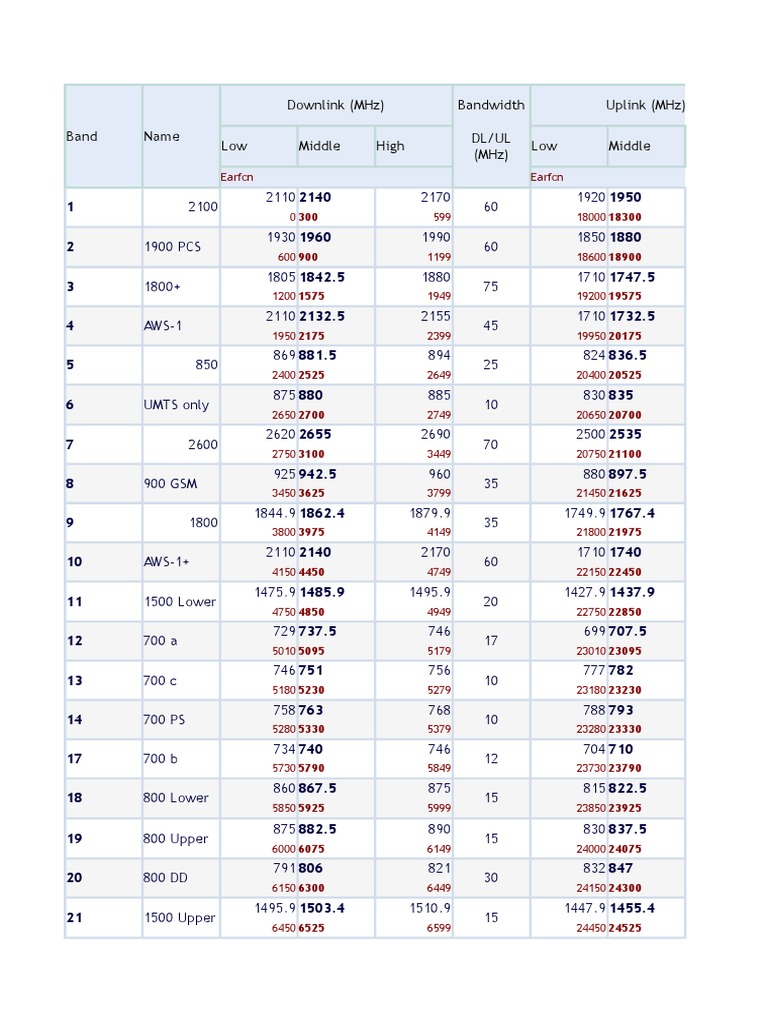
Task: Click the Band column header
Action: pos(82,136)
